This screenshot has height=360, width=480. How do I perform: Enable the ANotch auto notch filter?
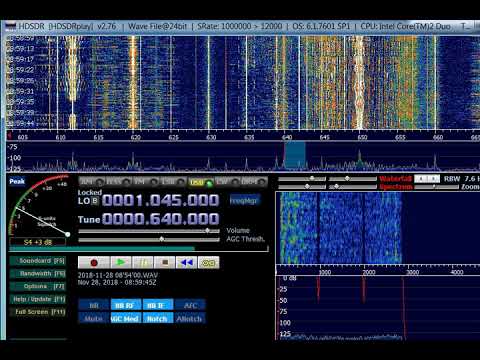click(x=189, y=318)
